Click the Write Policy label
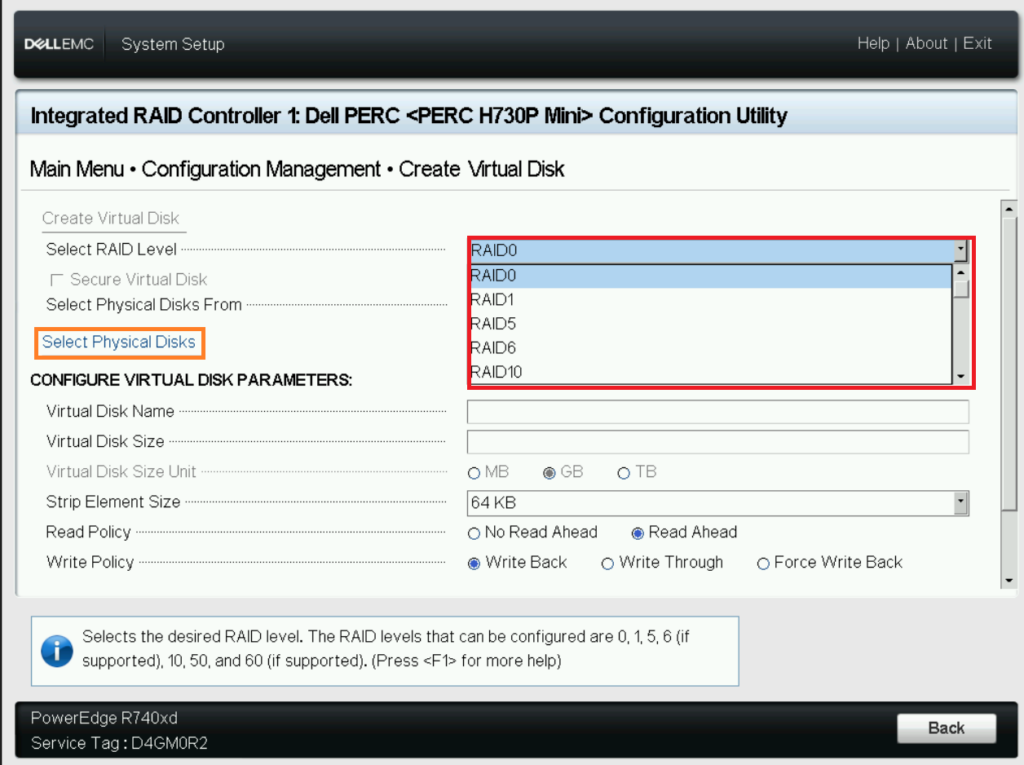The width and height of the screenshot is (1024, 765). tap(89, 562)
